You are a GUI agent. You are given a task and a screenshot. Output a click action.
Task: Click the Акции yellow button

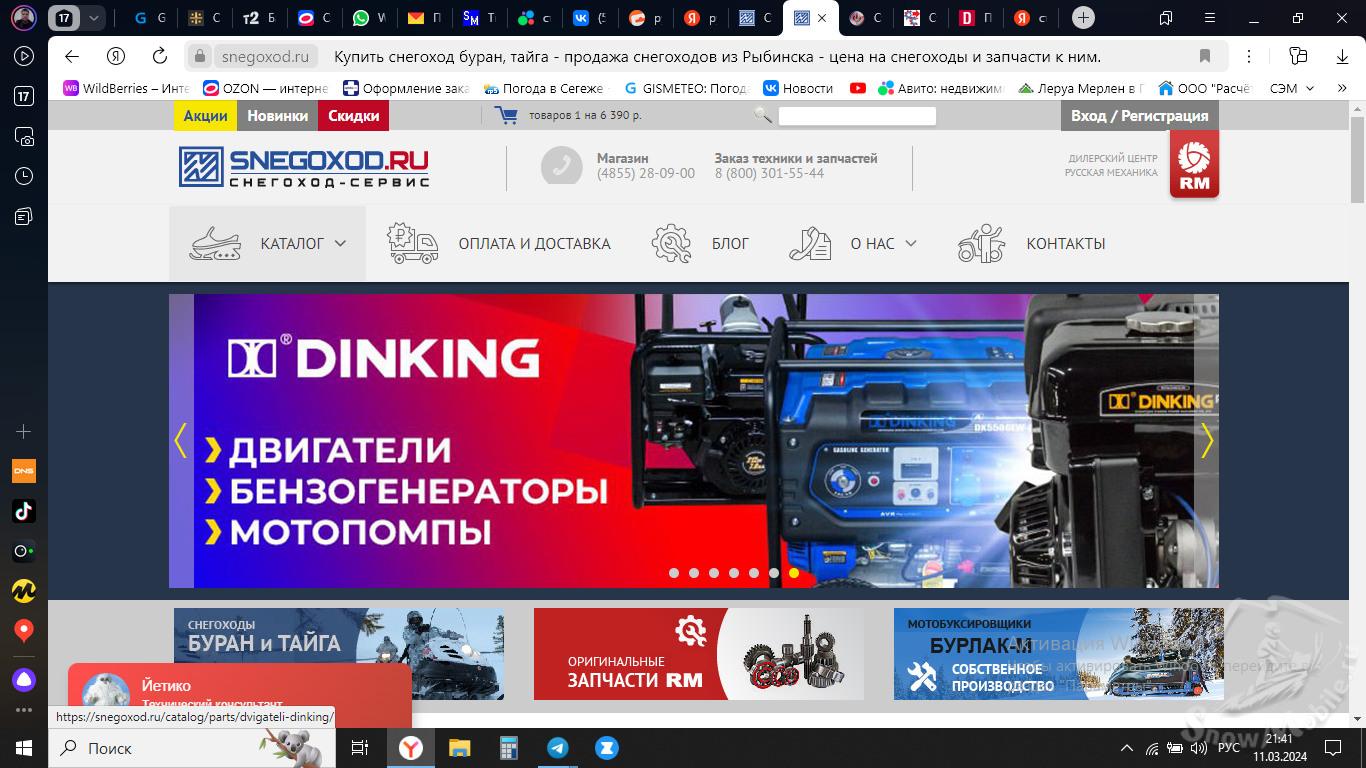[205, 116]
